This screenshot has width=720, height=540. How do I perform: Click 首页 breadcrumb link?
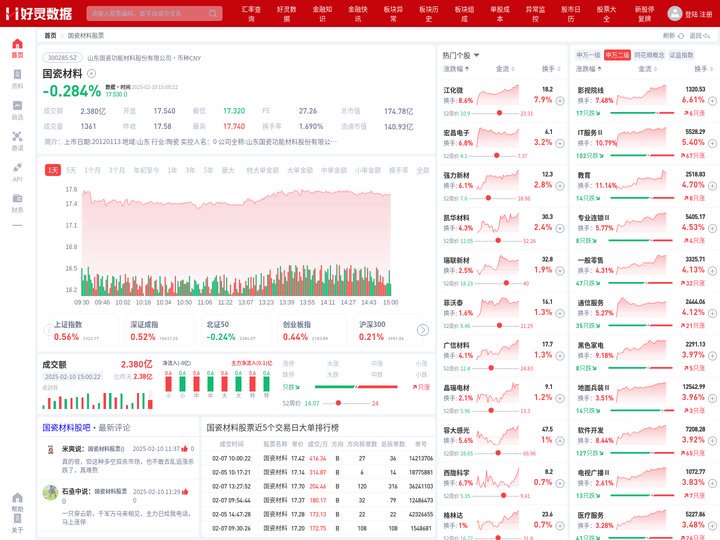point(50,35)
